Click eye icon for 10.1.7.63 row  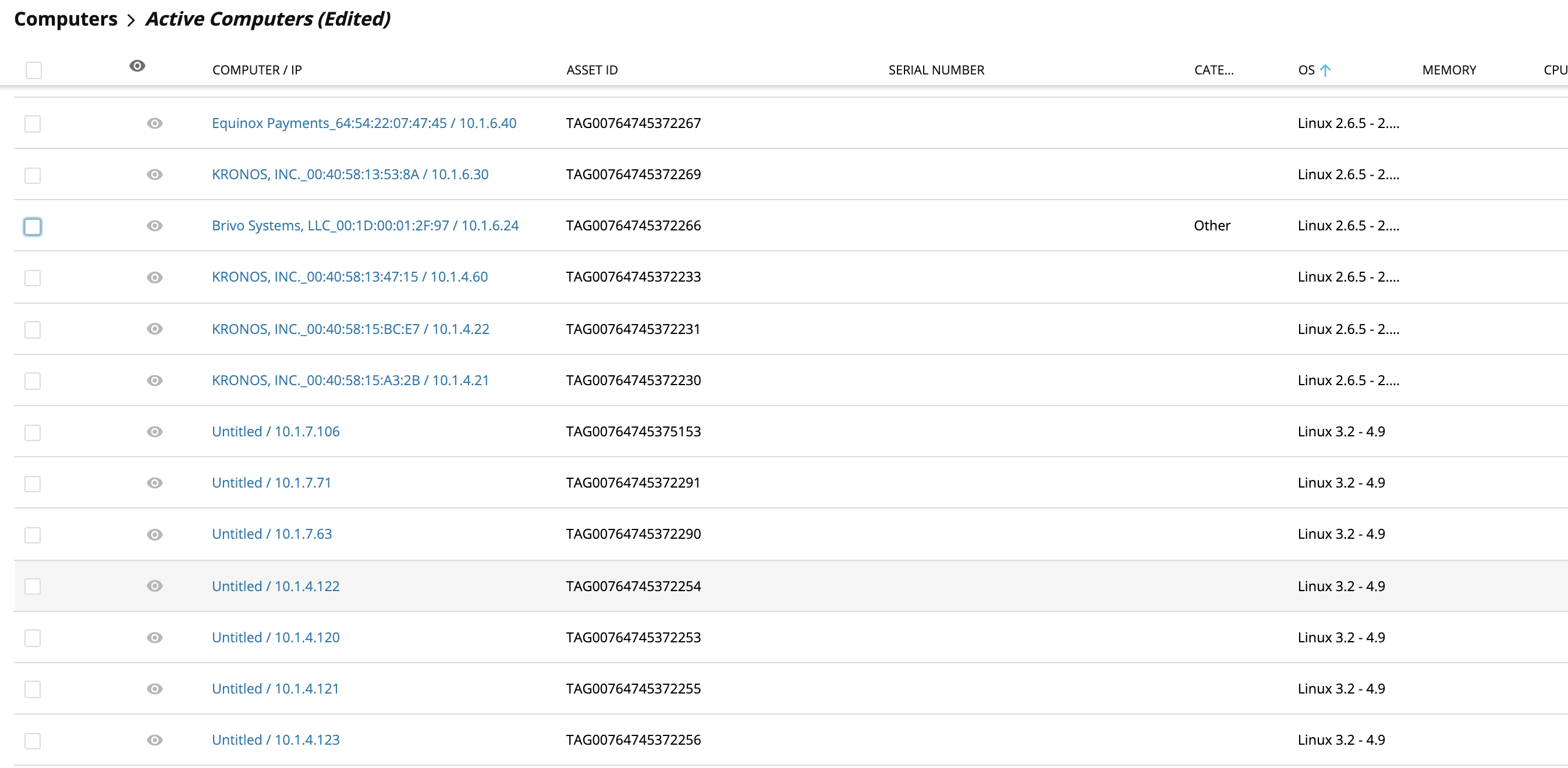tap(155, 534)
